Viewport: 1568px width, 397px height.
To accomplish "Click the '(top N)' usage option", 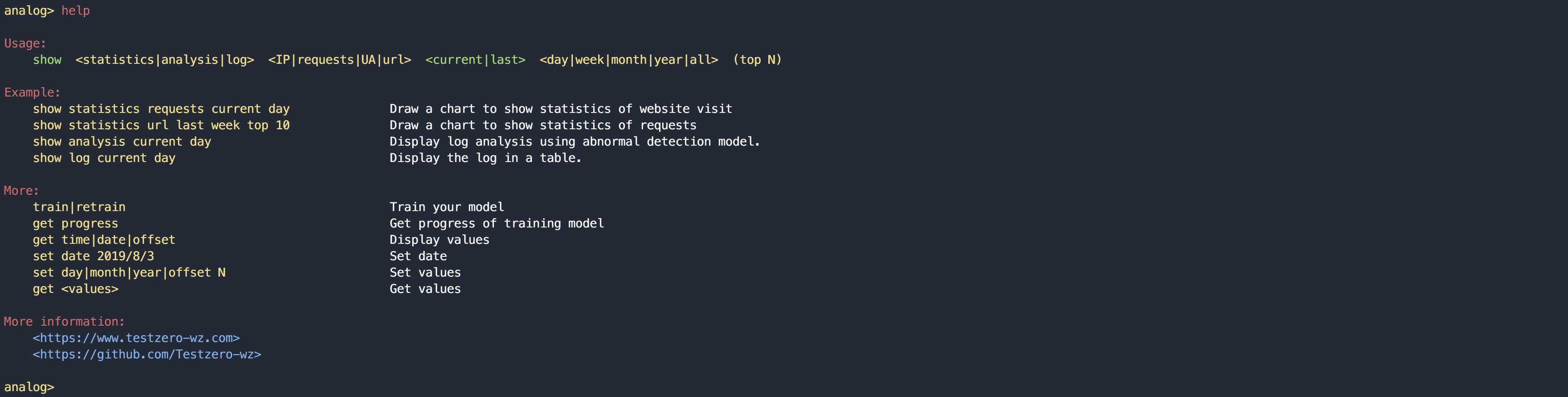I will point(757,60).
